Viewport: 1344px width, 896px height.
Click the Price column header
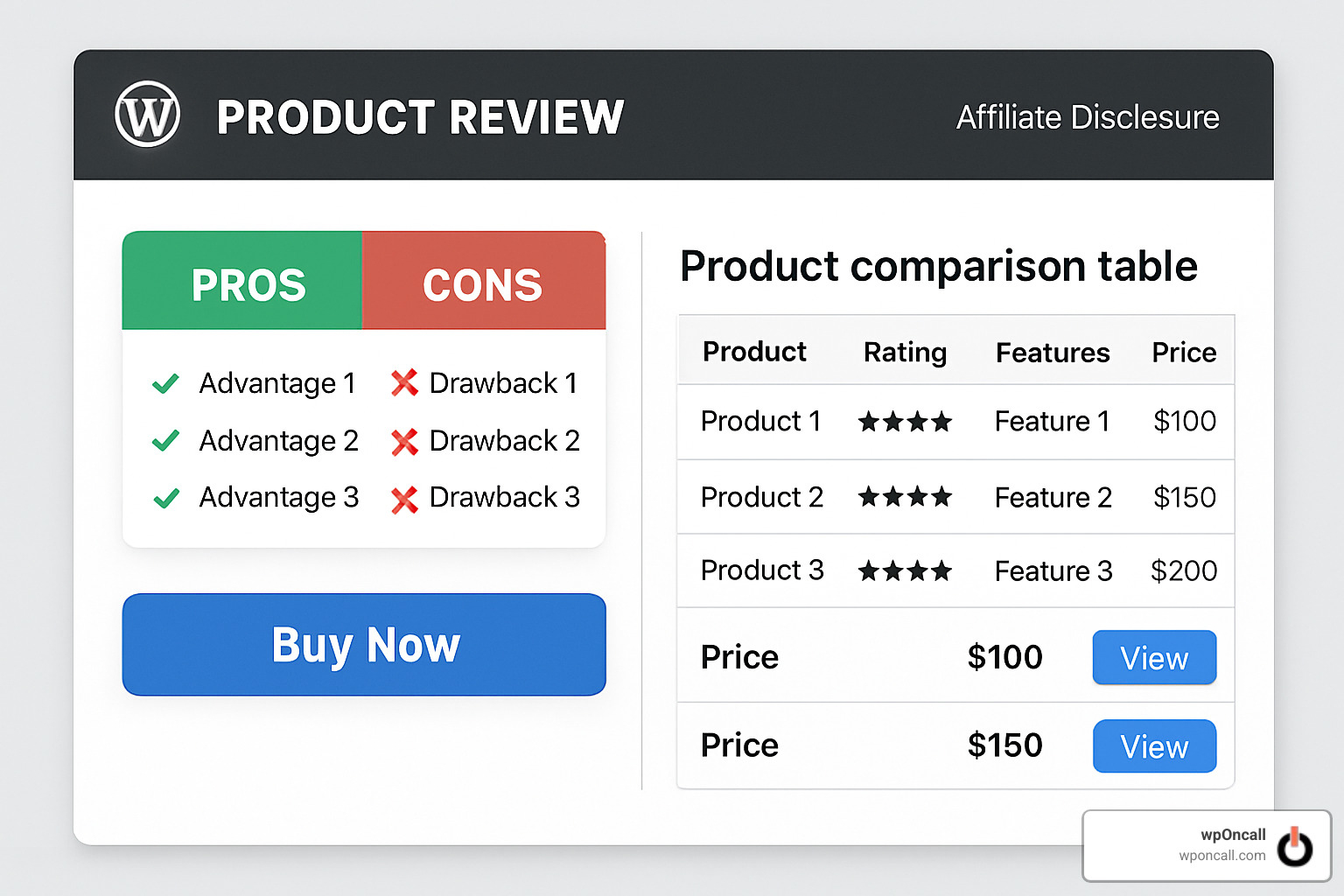point(1184,353)
